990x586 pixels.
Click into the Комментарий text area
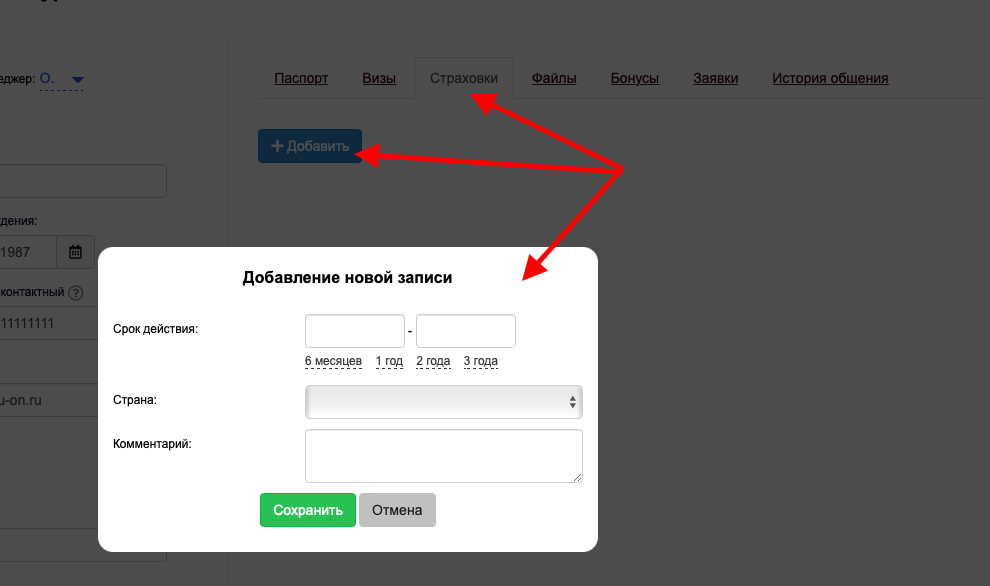[x=443, y=456]
